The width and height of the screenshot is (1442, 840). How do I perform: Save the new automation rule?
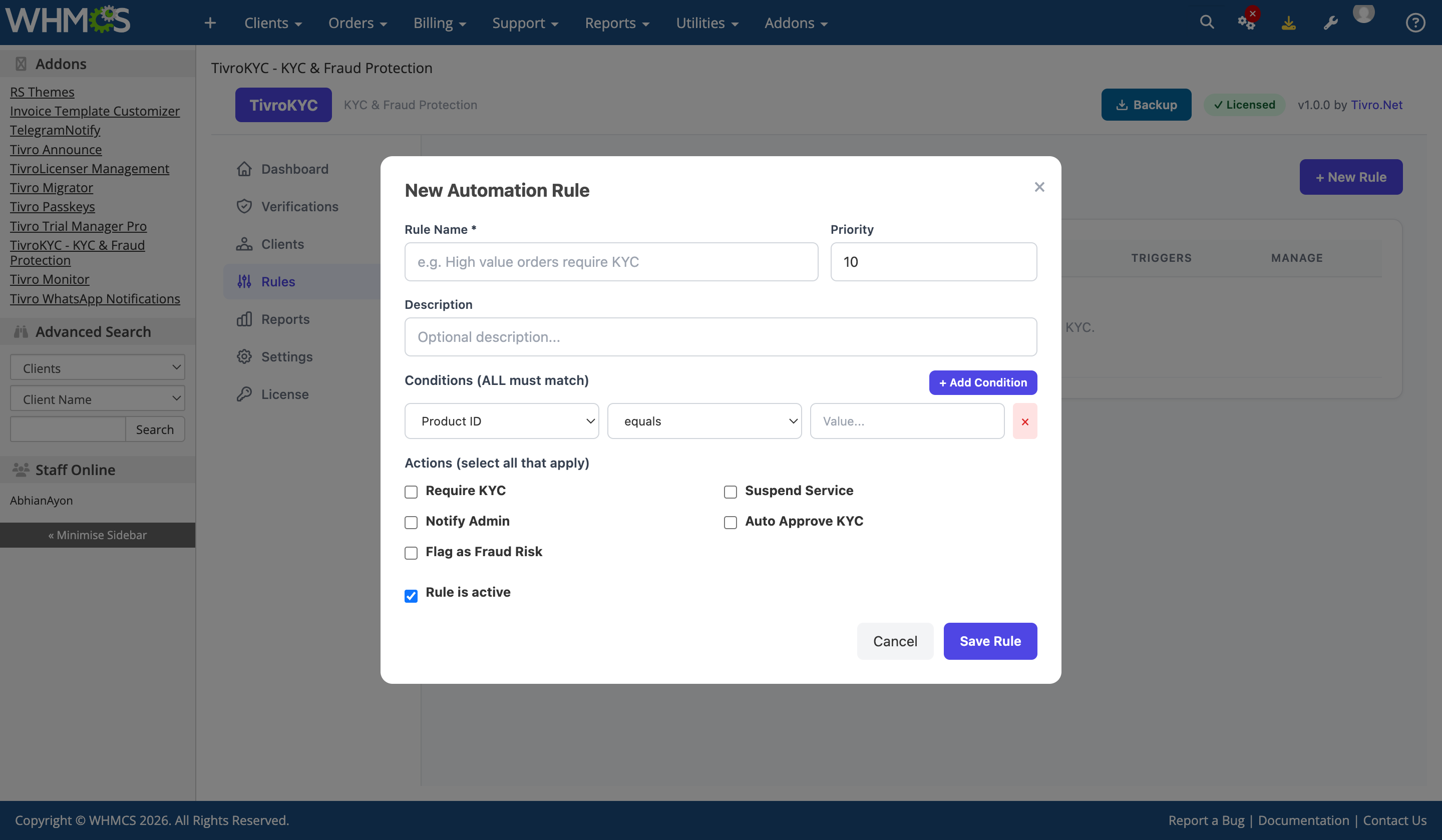[990, 641]
